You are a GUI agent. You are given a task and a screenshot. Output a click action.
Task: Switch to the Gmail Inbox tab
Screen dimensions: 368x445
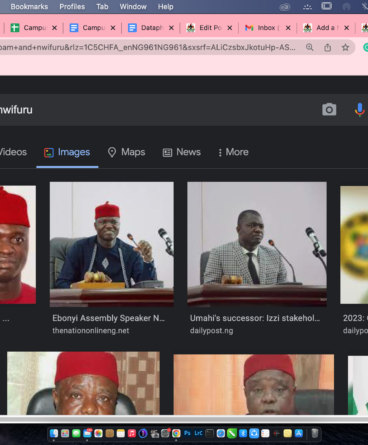(268, 28)
